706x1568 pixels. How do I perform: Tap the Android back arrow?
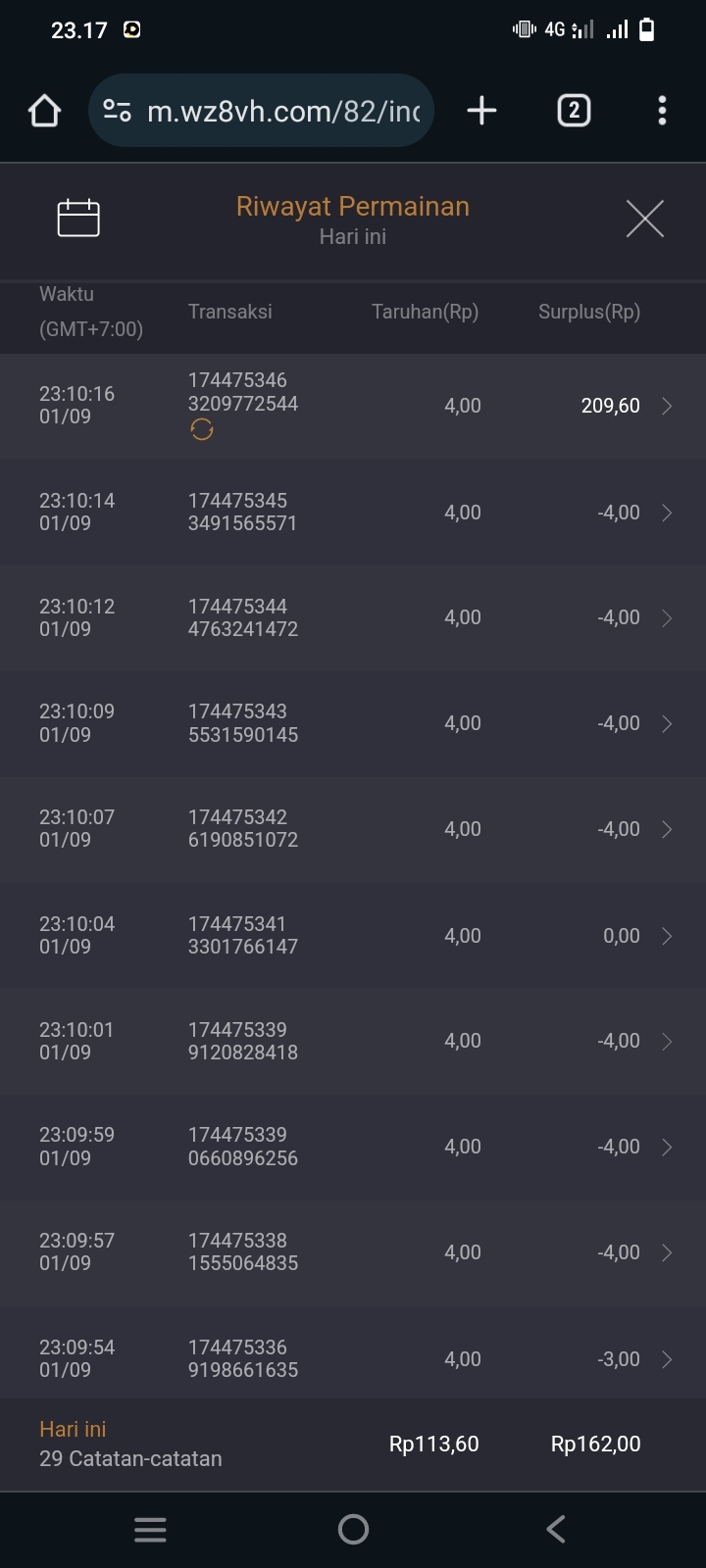556,1530
